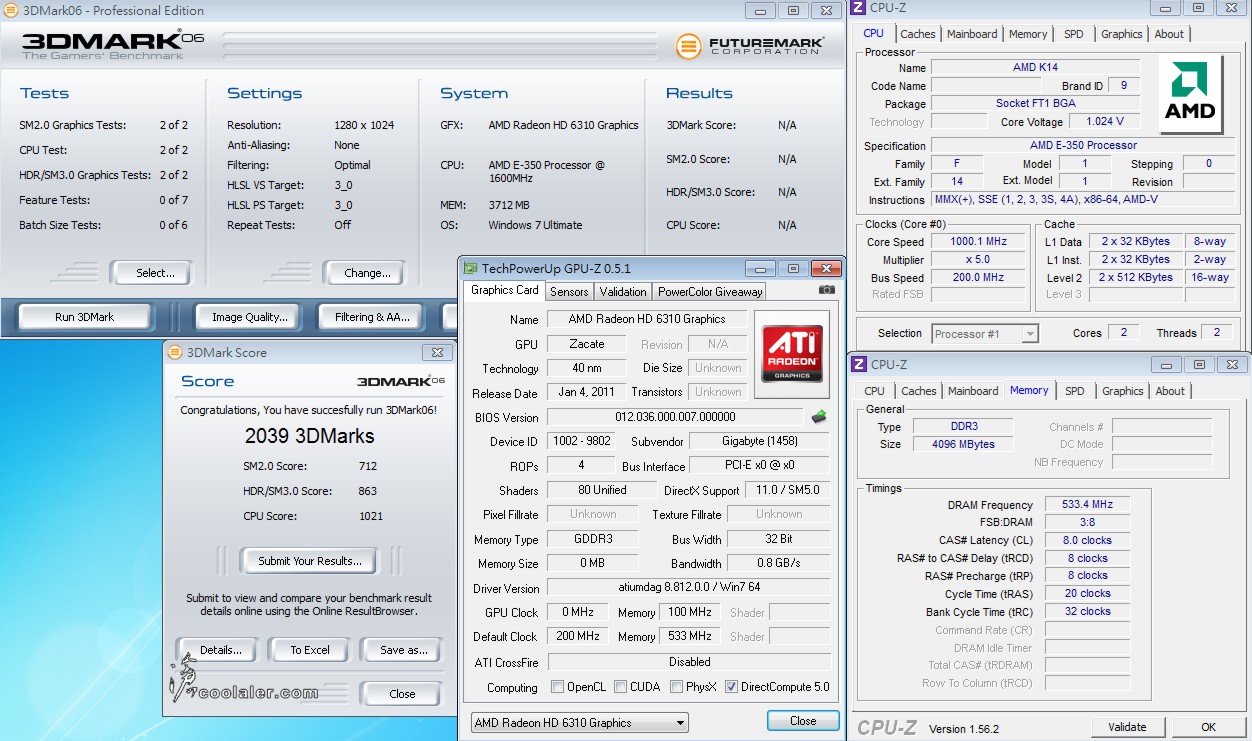This screenshot has width=1252, height=741.
Task: Click Driver Version field in GPU-Z
Action: point(689,588)
